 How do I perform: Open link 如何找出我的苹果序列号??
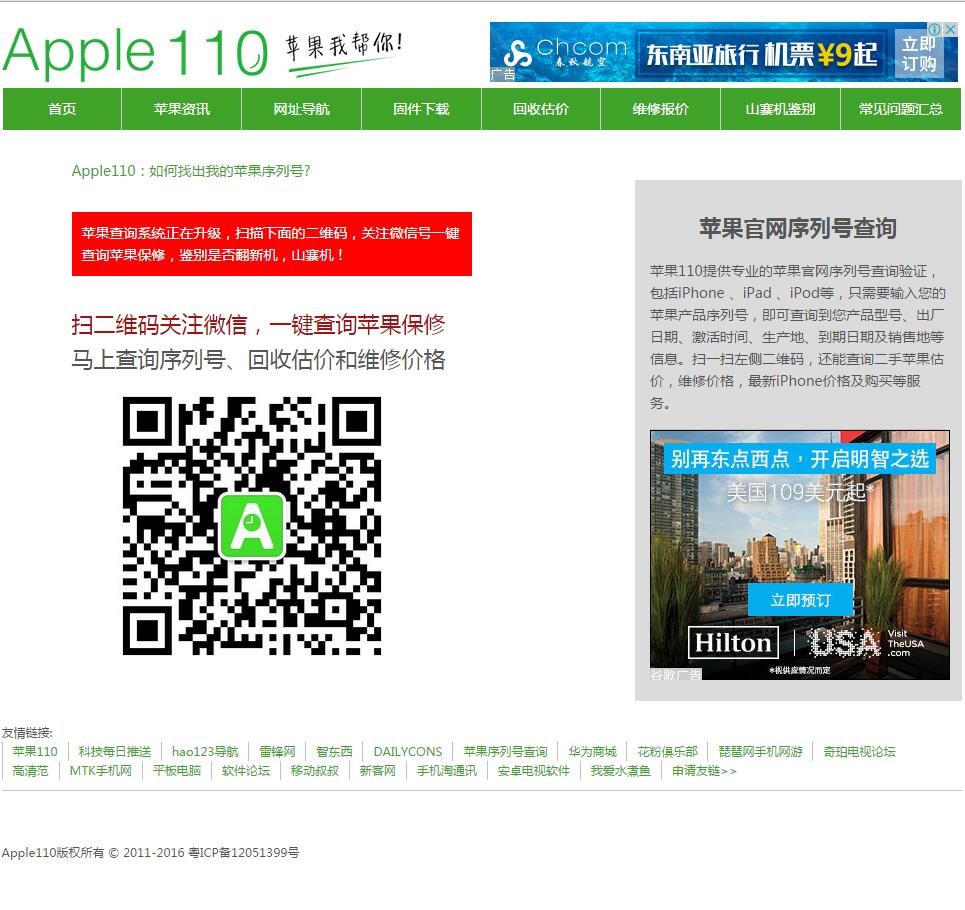tap(191, 171)
